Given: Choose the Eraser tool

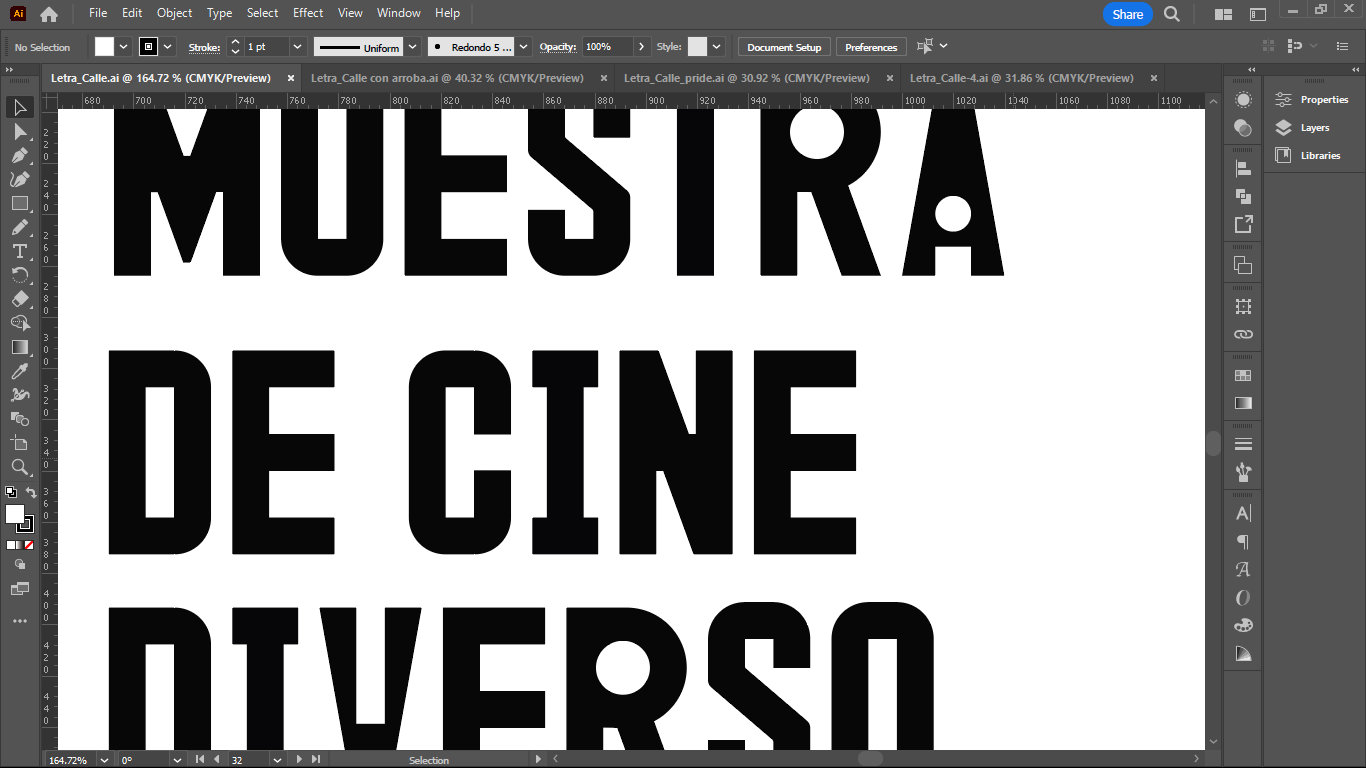Looking at the screenshot, I should click(x=19, y=299).
